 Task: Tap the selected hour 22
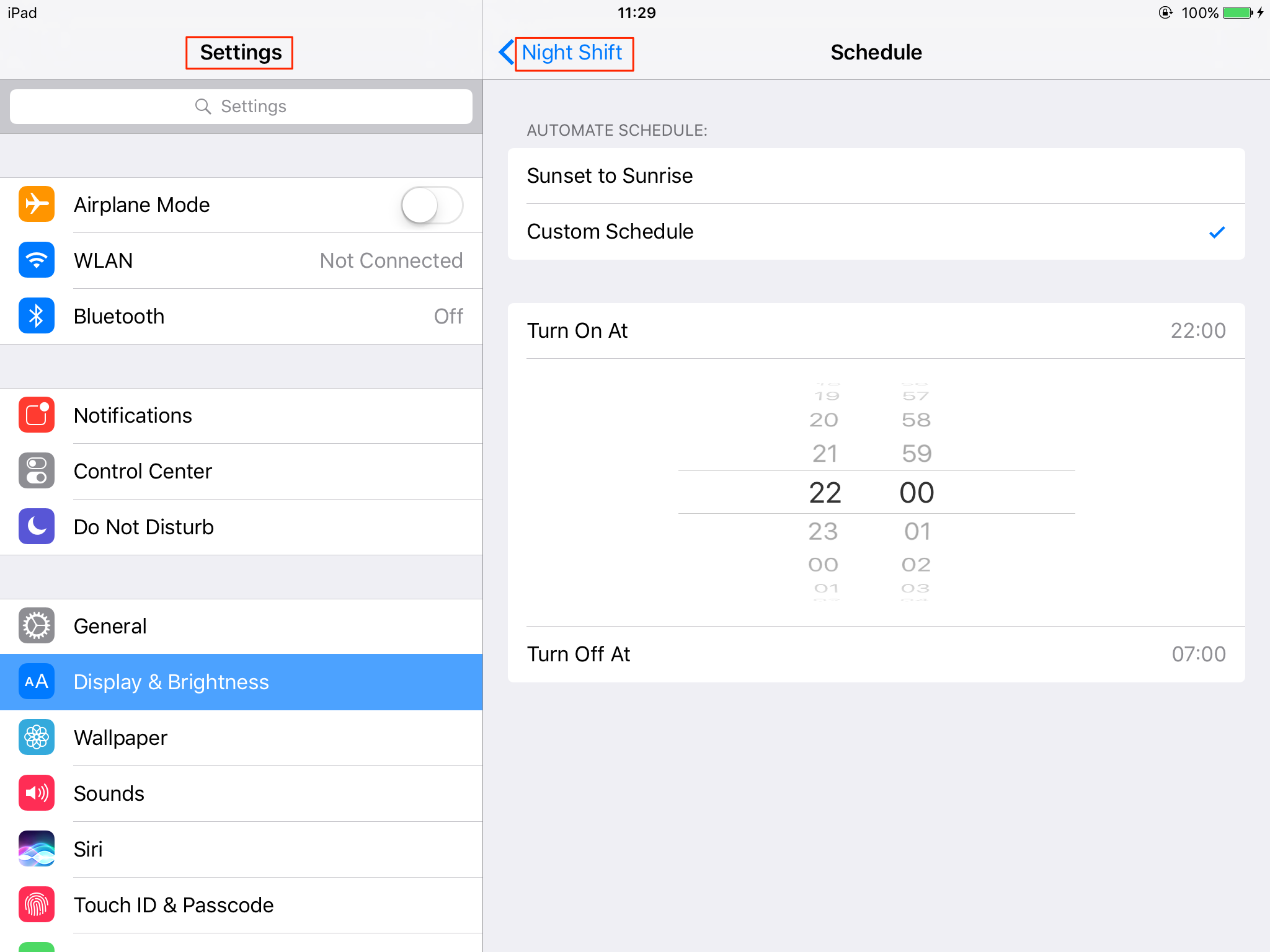click(825, 493)
